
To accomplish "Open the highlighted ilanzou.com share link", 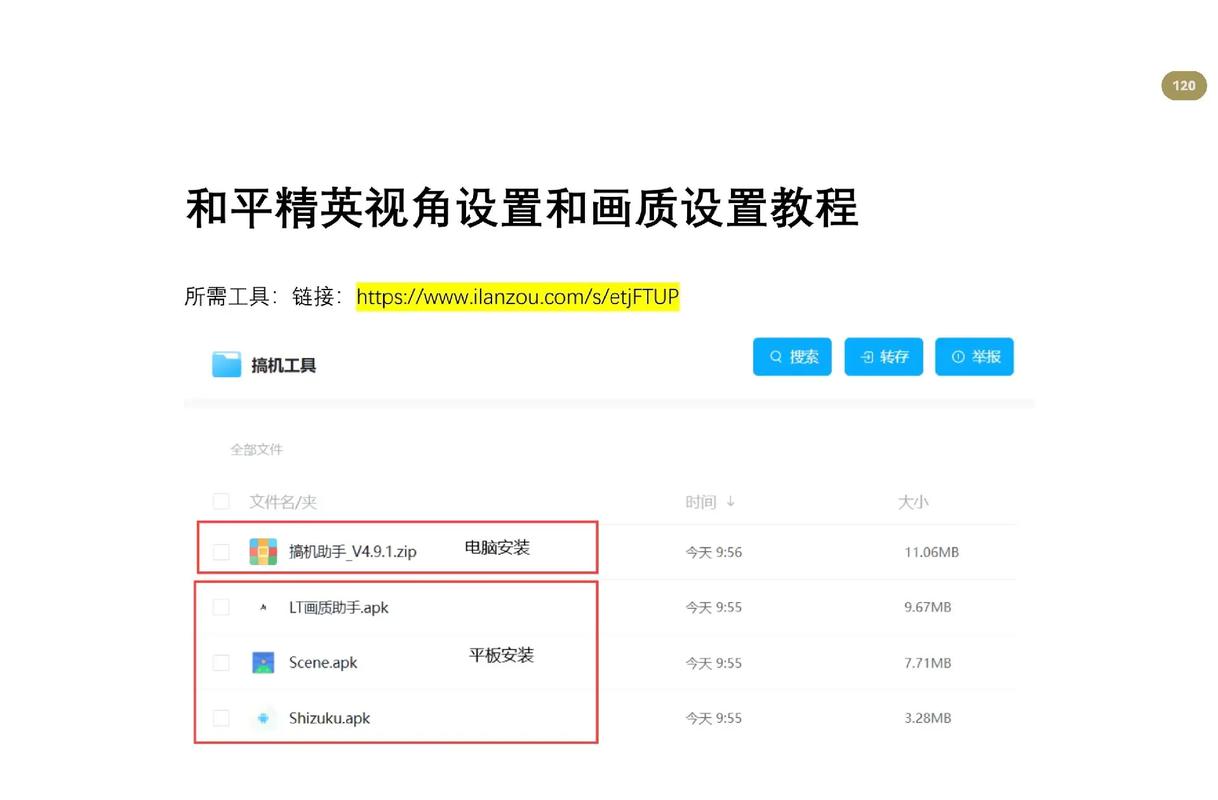I will [x=517, y=297].
